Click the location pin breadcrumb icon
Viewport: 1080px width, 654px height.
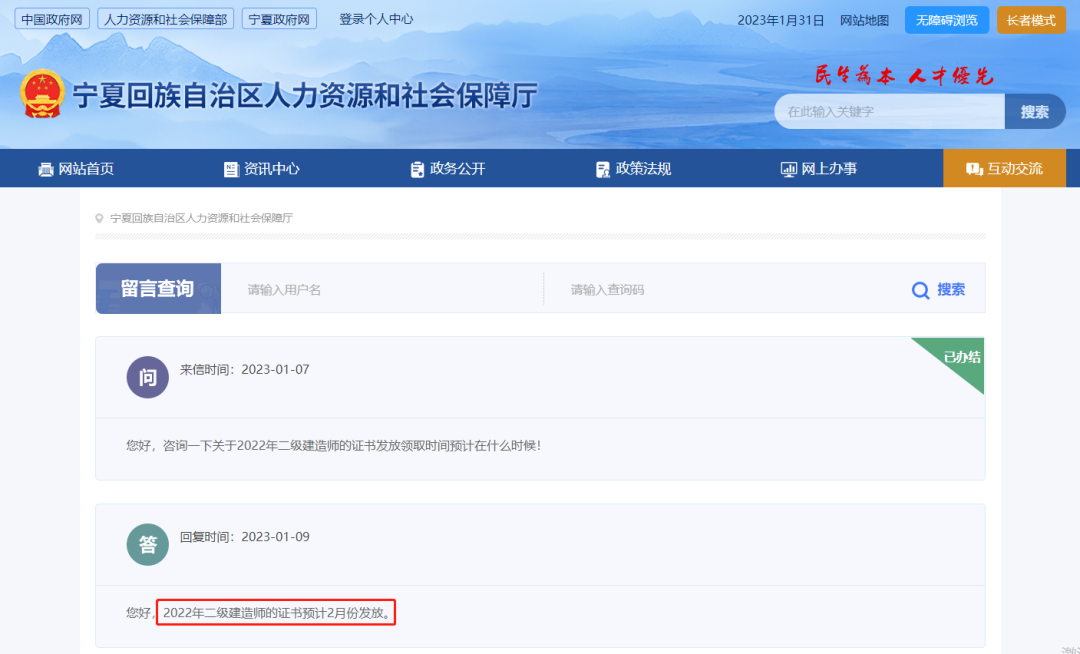99,218
